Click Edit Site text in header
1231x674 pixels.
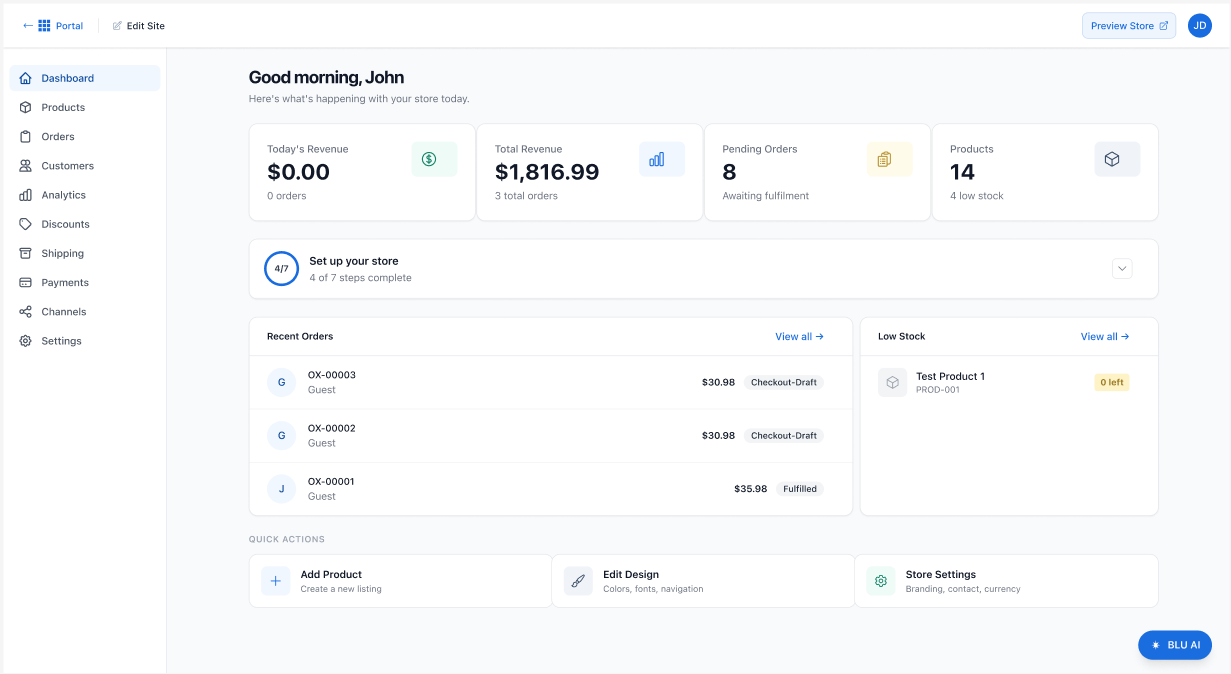146,26
